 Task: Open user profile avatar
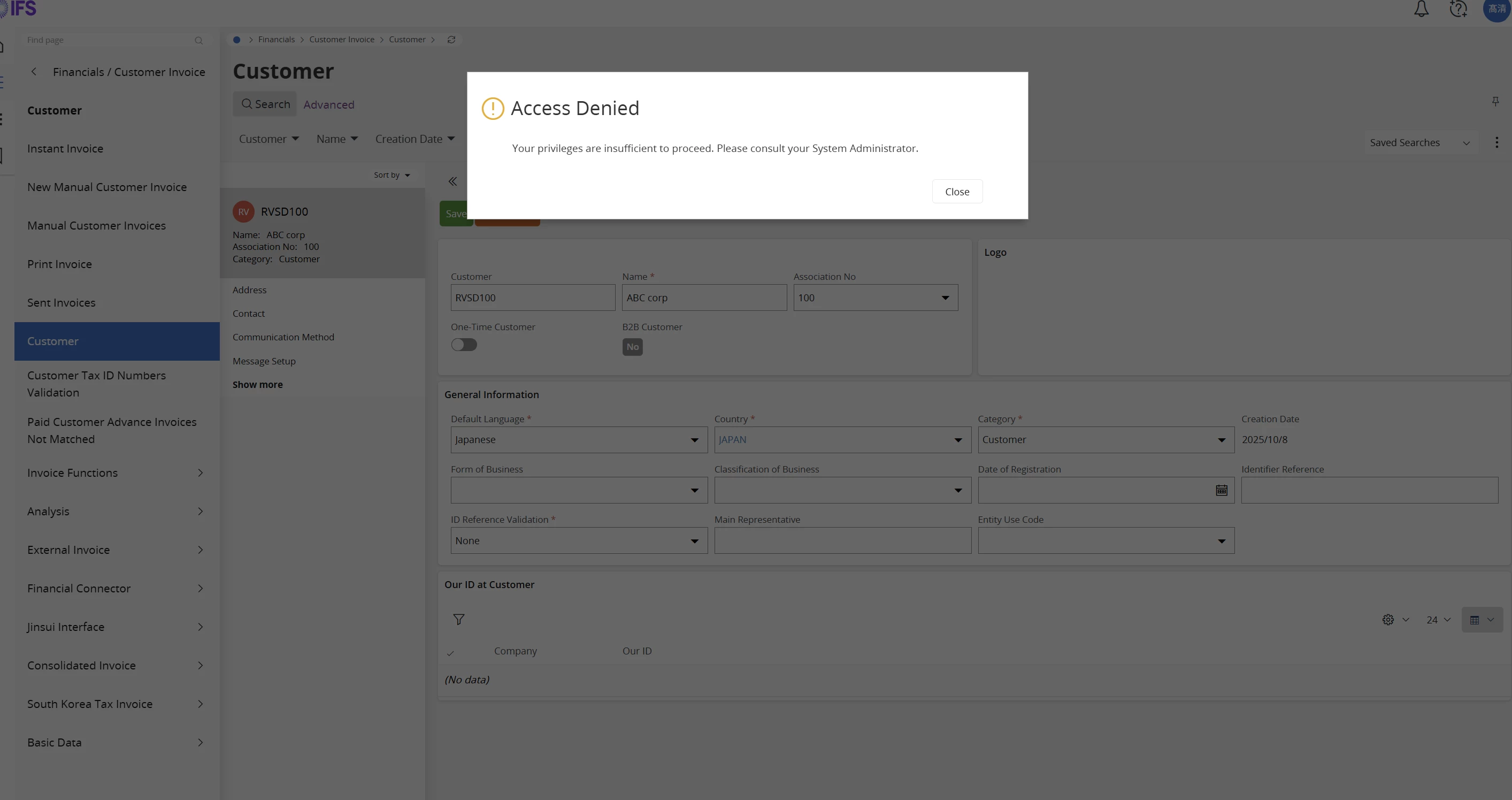1496,9
